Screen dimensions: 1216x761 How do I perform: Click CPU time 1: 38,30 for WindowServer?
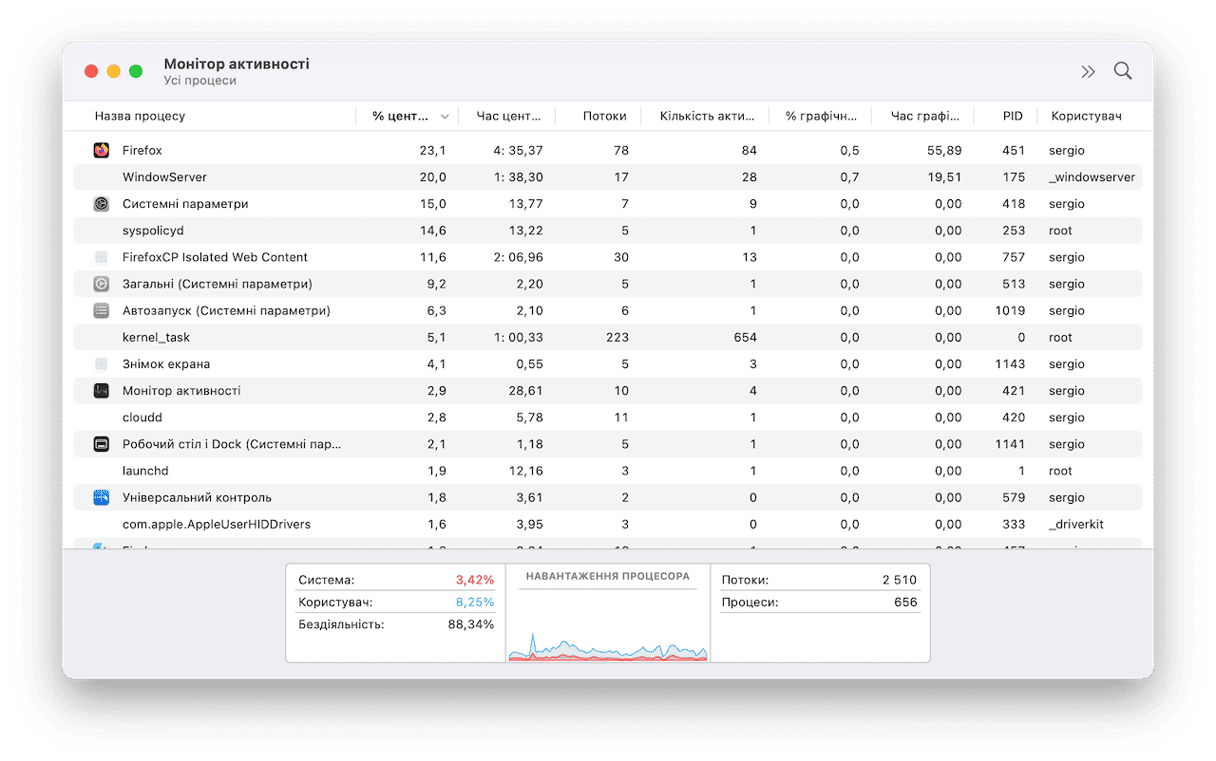click(x=518, y=177)
